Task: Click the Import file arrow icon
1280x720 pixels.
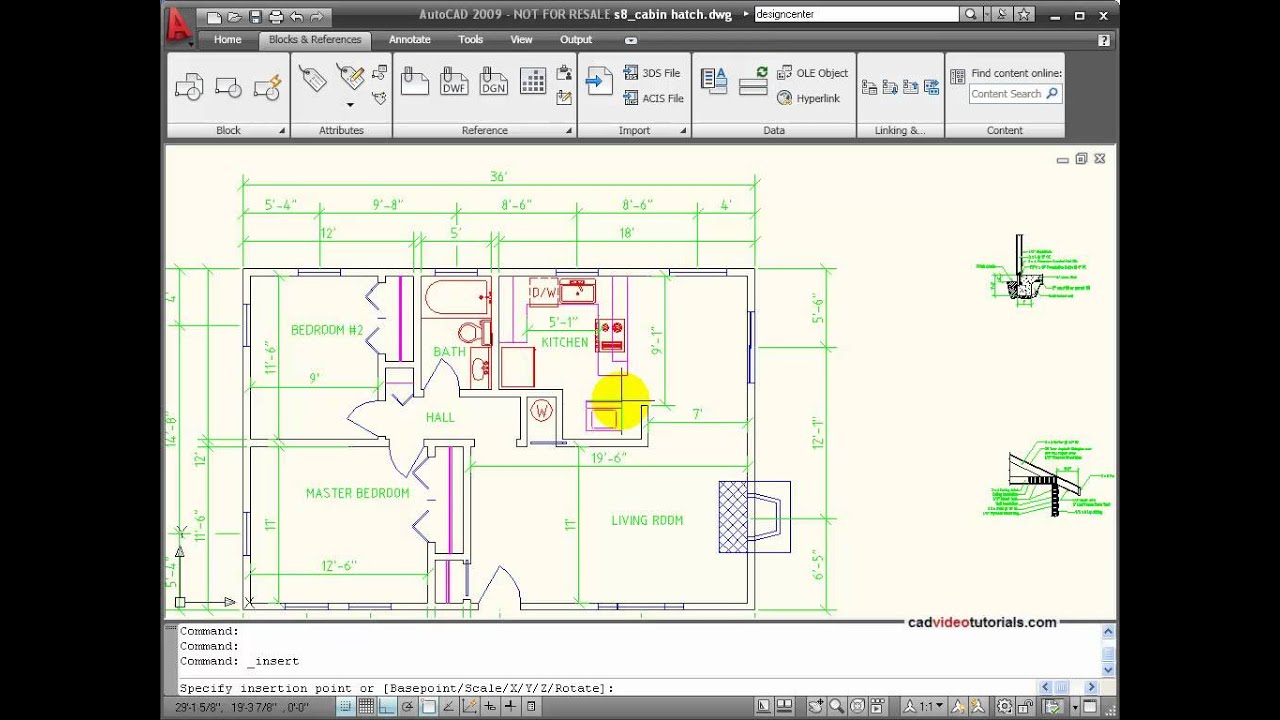Action: tap(599, 81)
